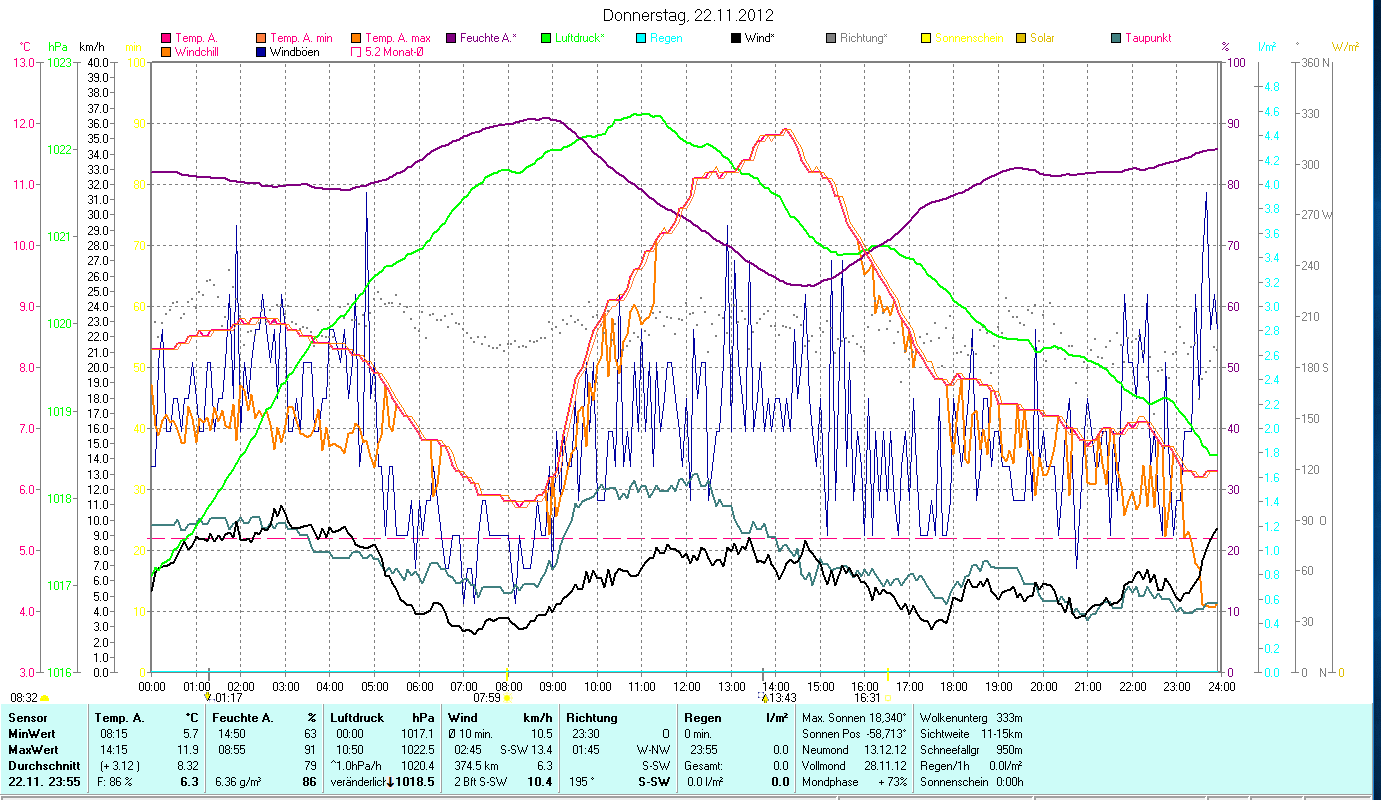Select the Feuchte A.* legend label
The width and height of the screenshot is (1381, 800).
tap(486, 38)
